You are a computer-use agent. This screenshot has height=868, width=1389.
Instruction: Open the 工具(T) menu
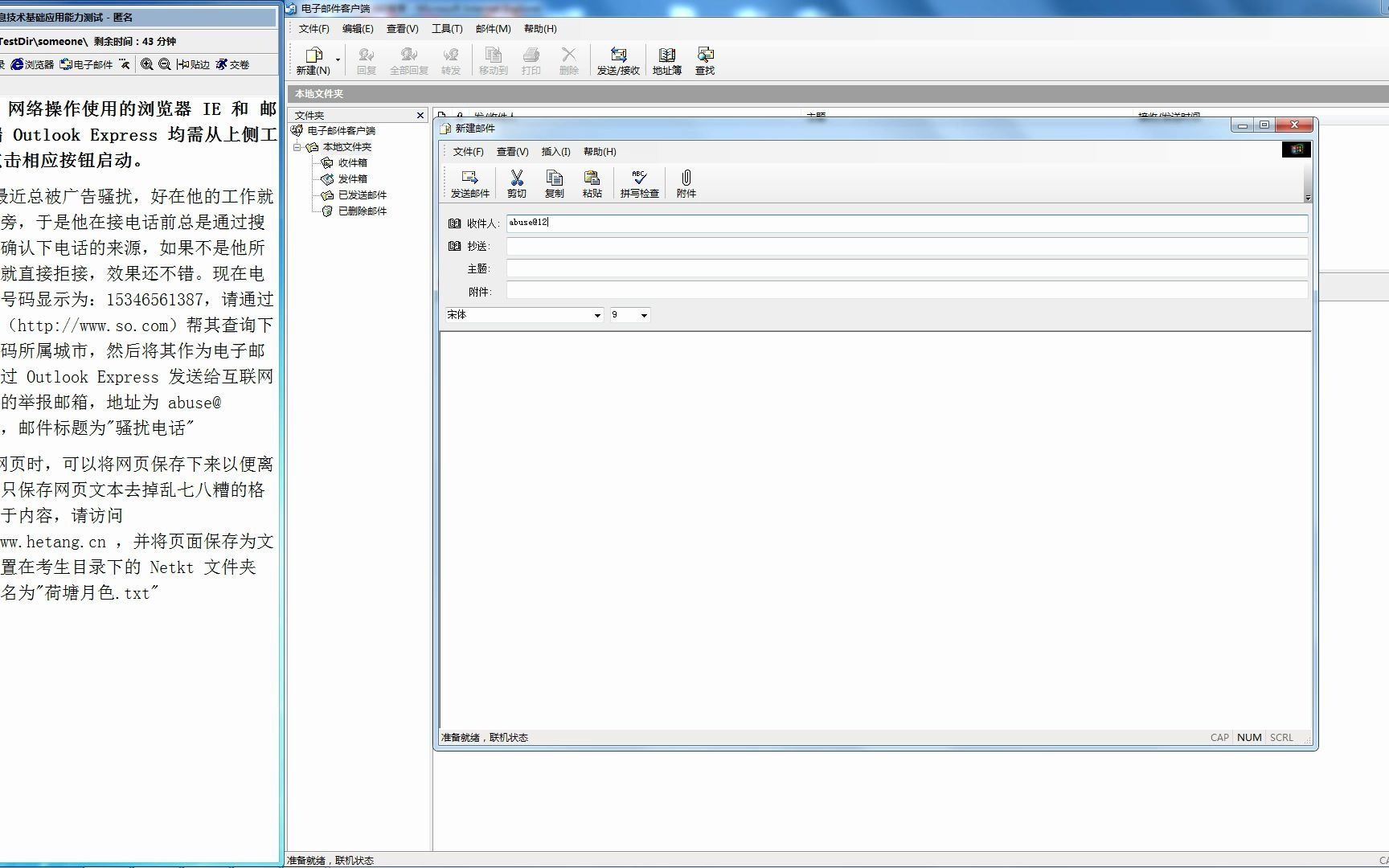pos(447,28)
